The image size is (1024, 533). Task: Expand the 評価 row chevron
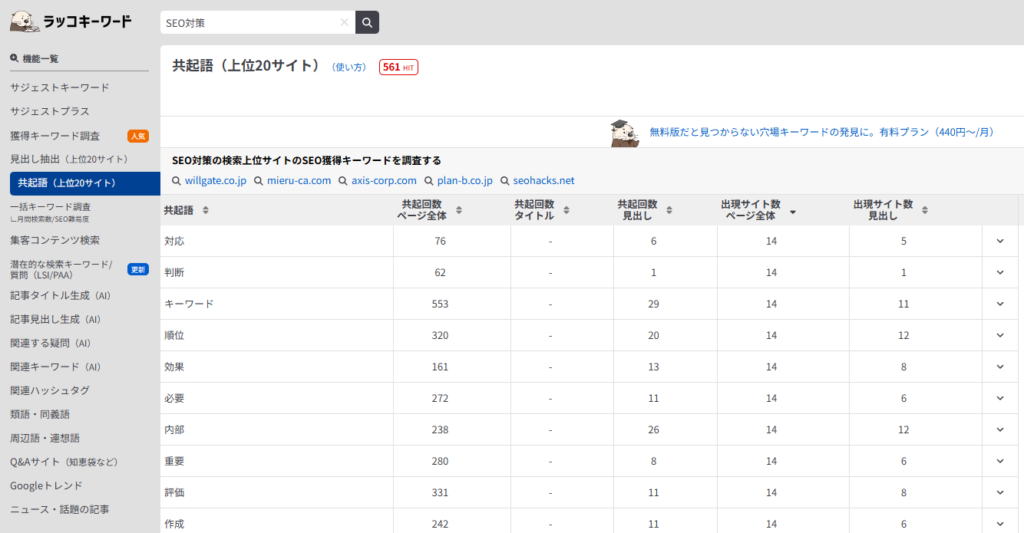(1000, 493)
